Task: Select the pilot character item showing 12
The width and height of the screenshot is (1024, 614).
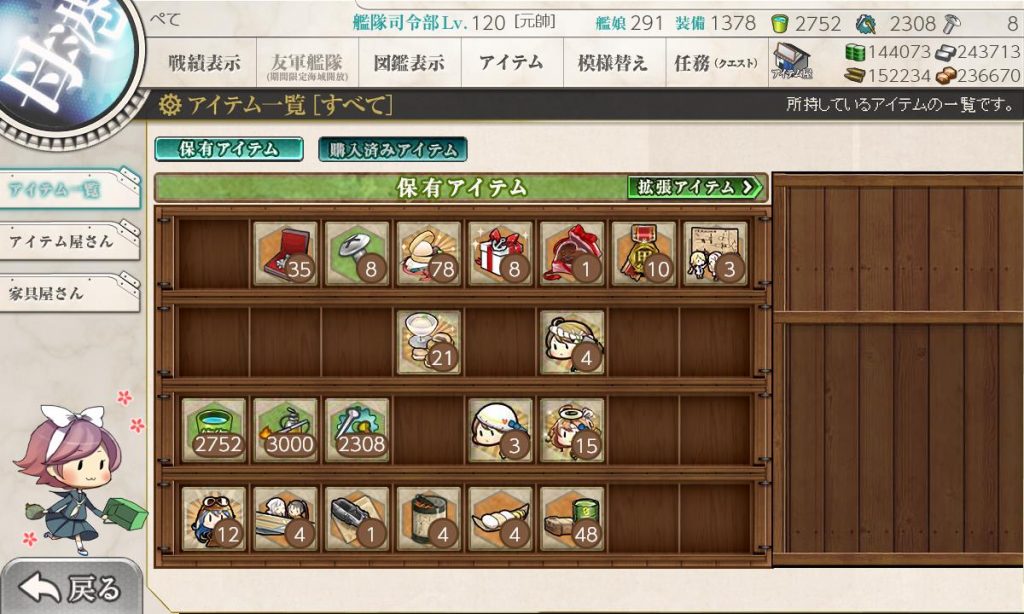Action: (214, 519)
